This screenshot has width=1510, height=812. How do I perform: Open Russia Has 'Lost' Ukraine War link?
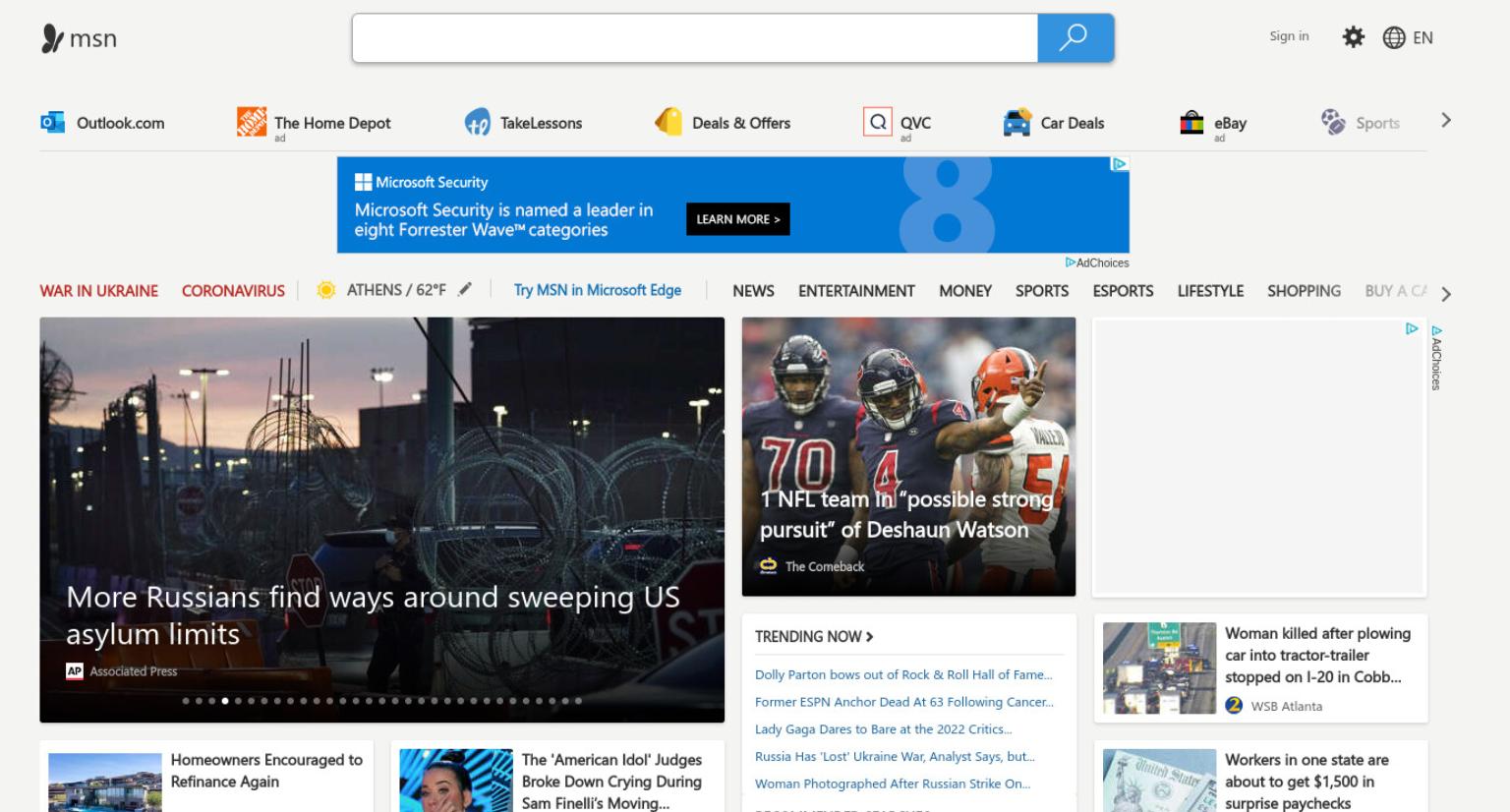[895, 756]
